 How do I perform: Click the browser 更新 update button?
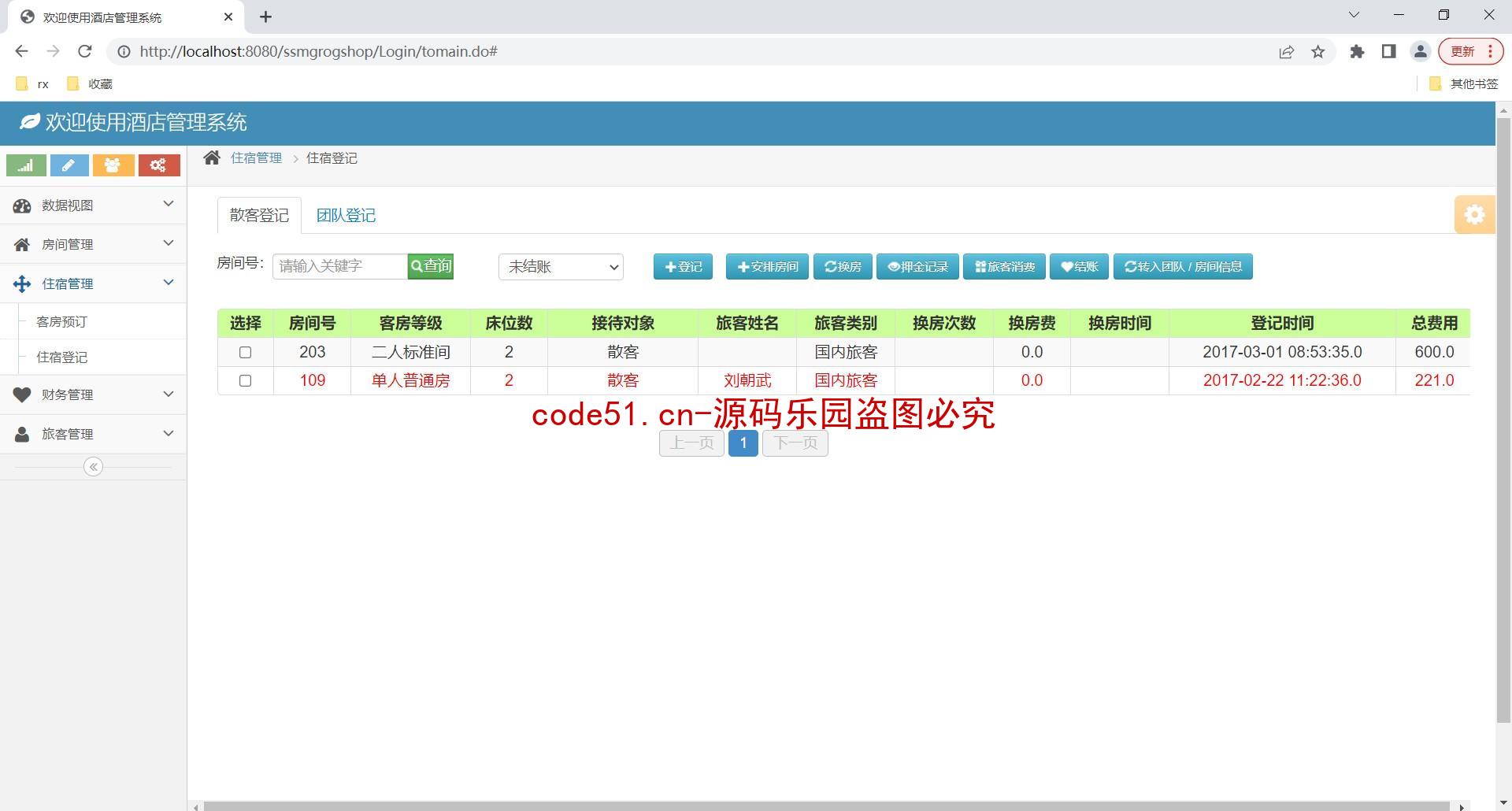click(x=1471, y=52)
